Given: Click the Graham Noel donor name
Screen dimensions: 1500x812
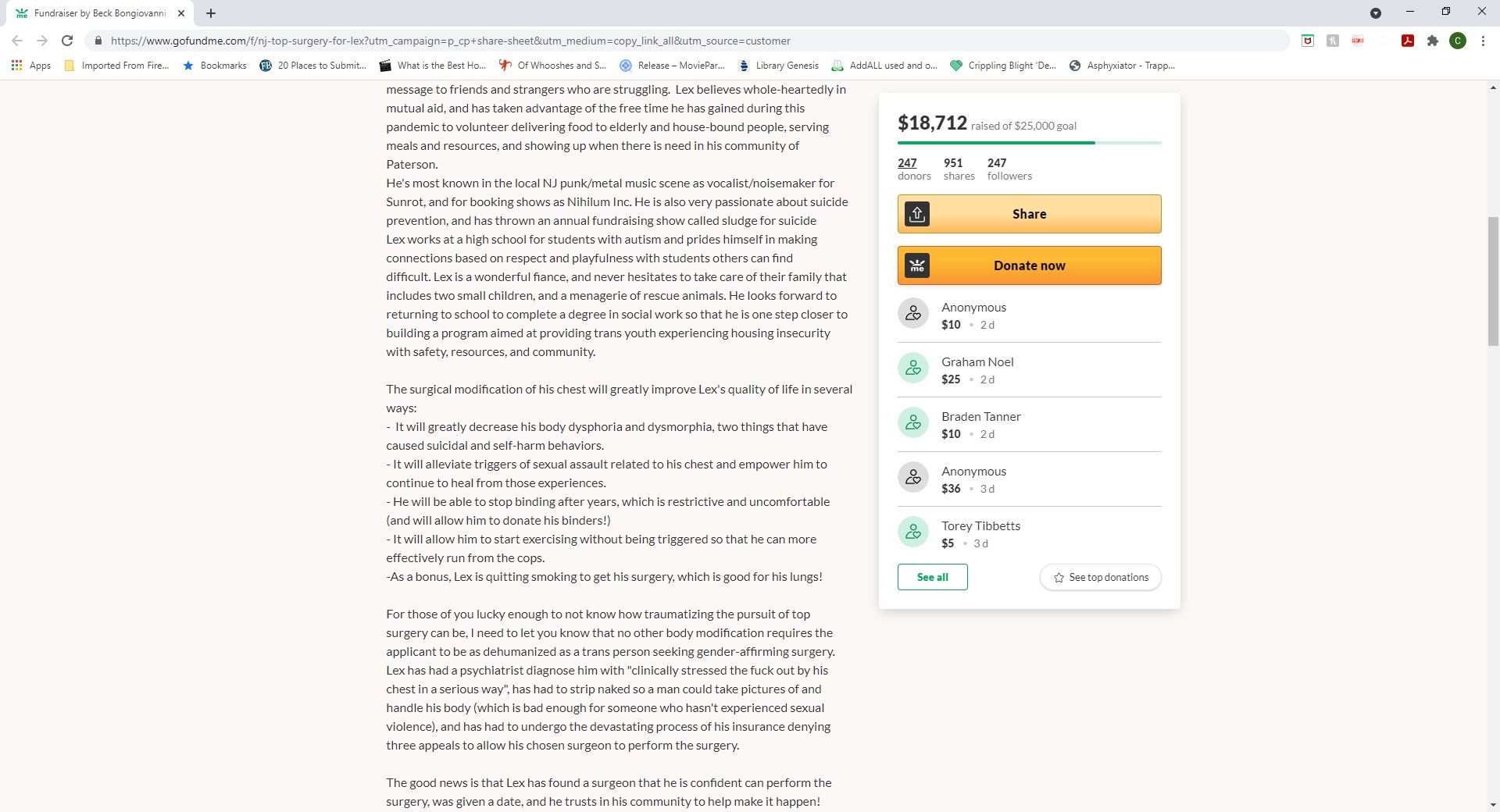Looking at the screenshot, I should coord(977,362).
